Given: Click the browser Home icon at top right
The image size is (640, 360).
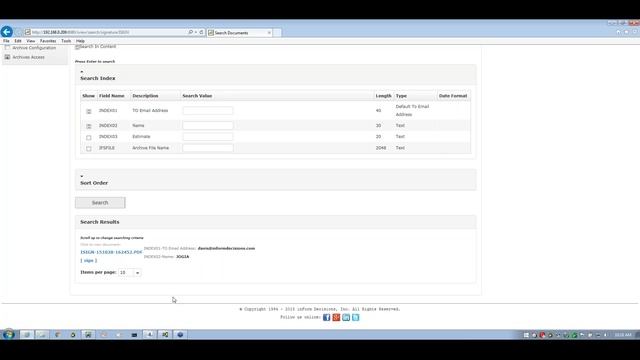Looking at the screenshot, I should pyautogui.click(x=618, y=32).
